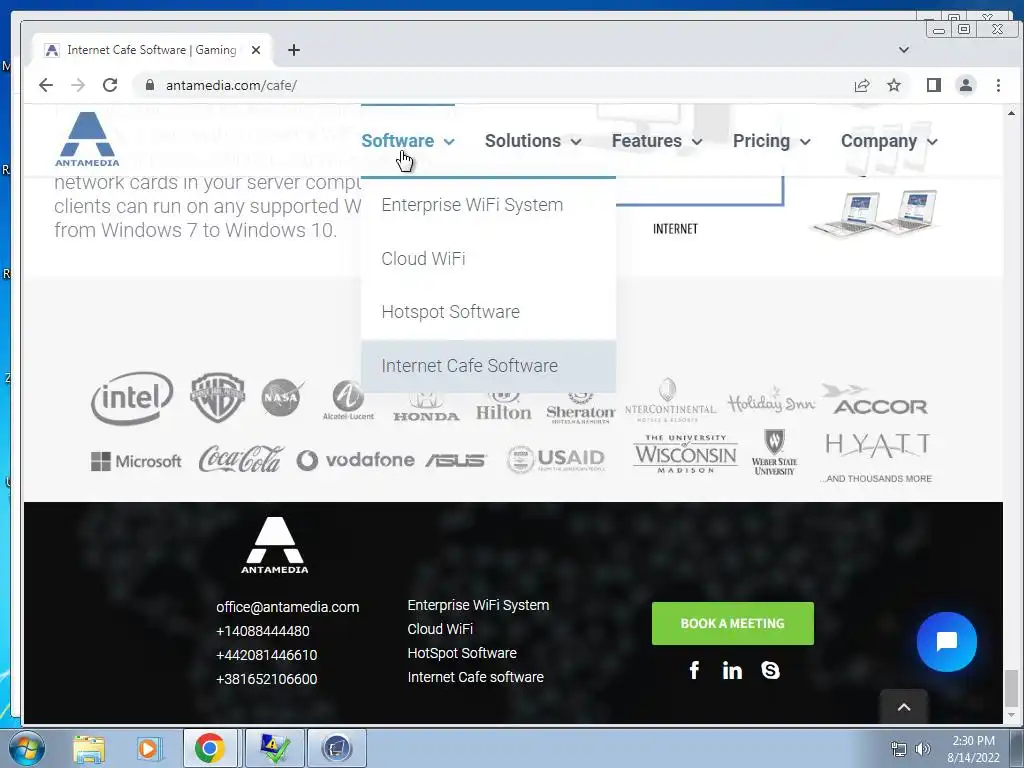Viewport: 1024px width, 768px height.
Task: Open the checkmark app in taskbar
Action: [274, 748]
